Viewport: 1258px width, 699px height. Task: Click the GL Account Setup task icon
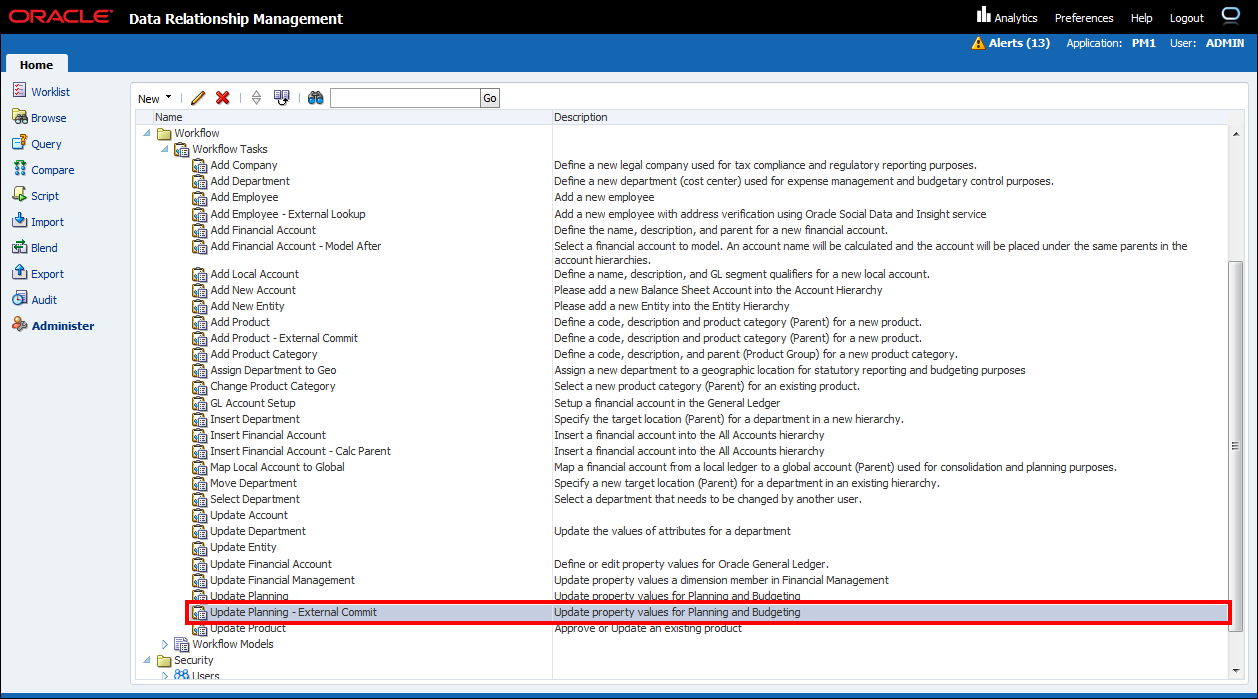(x=200, y=404)
